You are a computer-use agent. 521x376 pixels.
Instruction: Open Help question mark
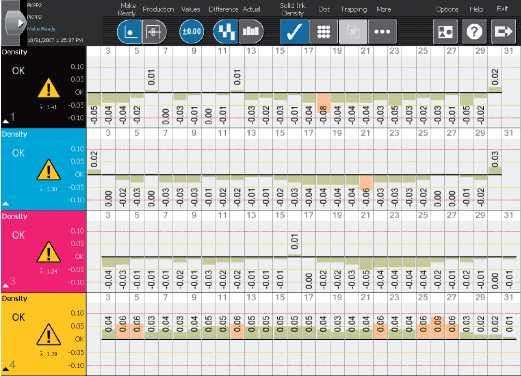coord(474,32)
